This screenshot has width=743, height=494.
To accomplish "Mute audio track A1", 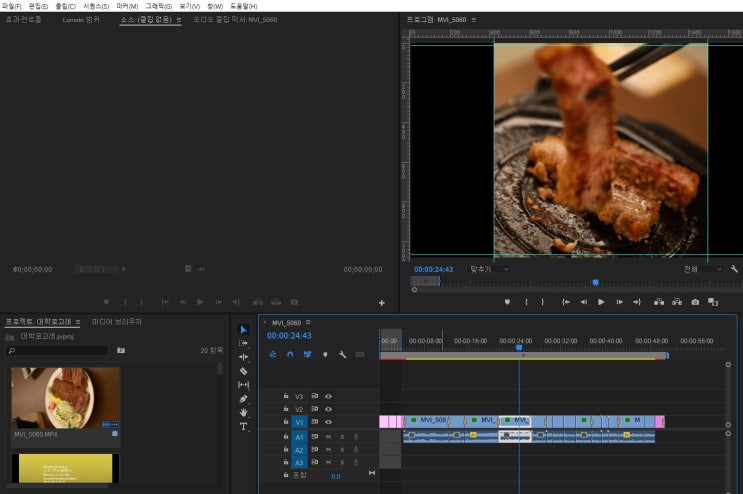I will pos(328,436).
